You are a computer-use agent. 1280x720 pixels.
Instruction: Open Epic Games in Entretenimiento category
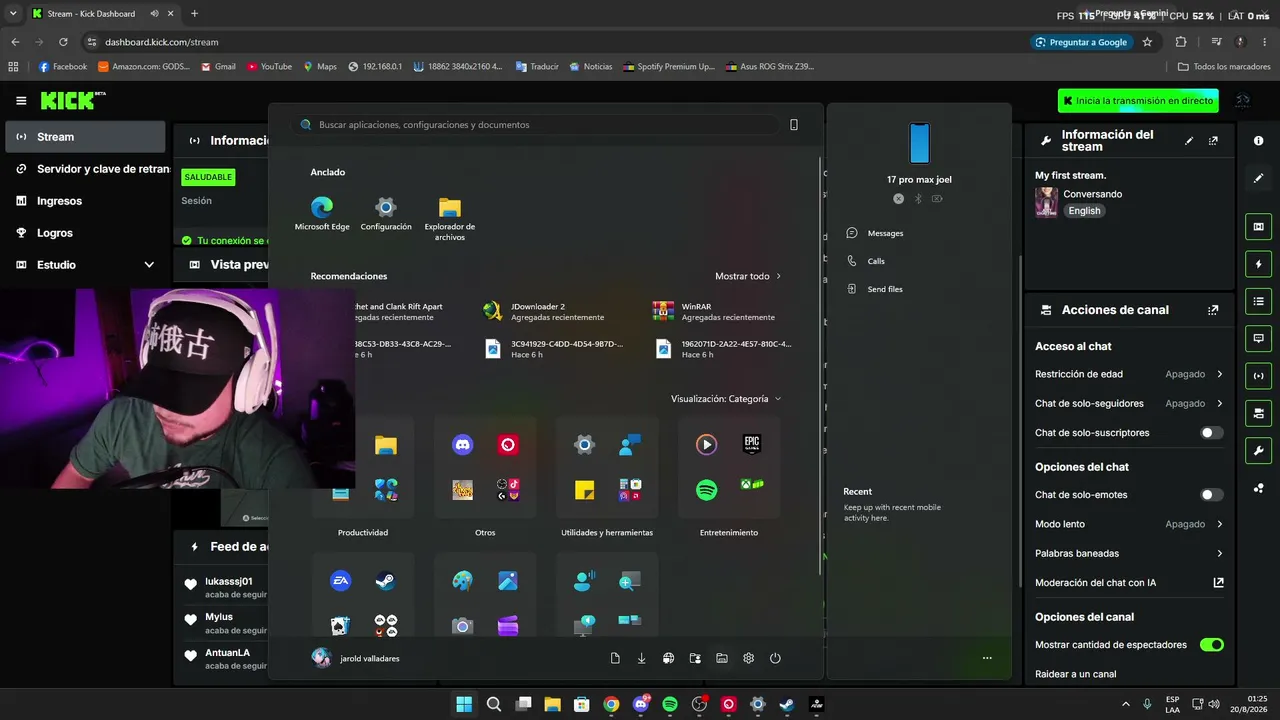coord(752,445)
